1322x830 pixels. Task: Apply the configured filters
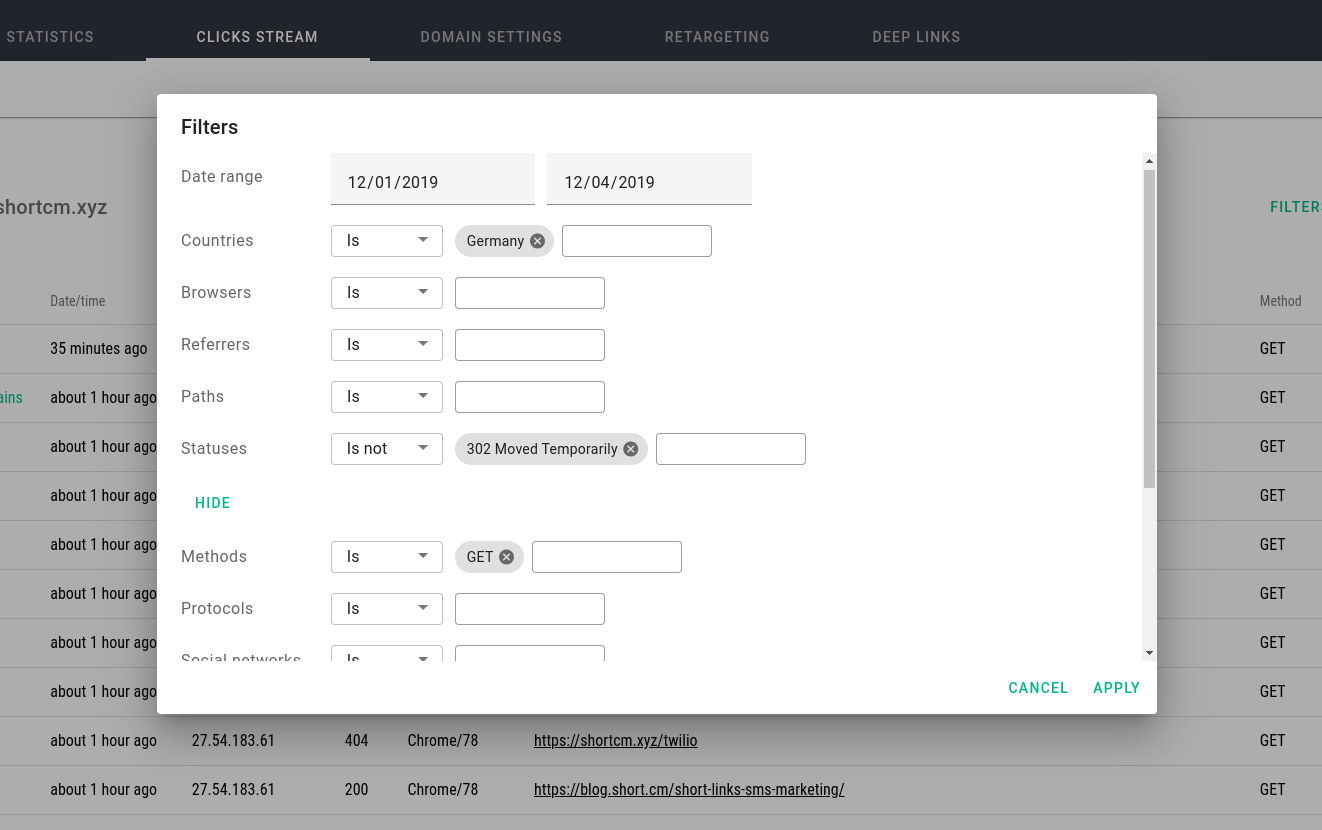[1116, 687]
